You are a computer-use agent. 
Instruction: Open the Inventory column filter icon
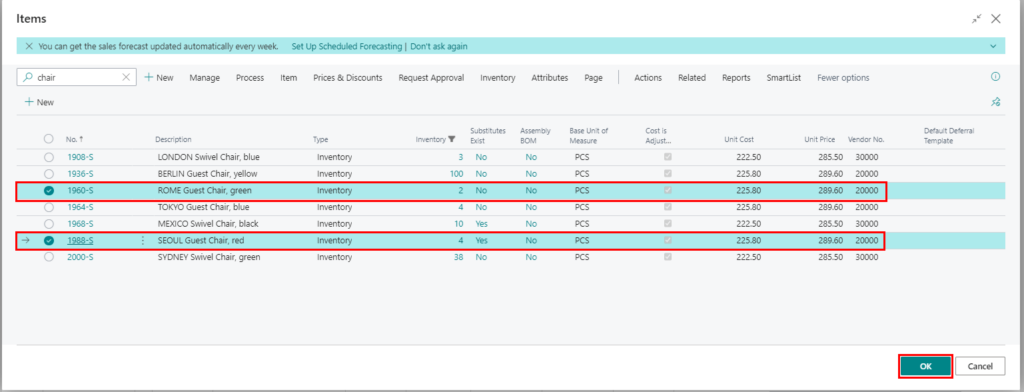[451, 139]
